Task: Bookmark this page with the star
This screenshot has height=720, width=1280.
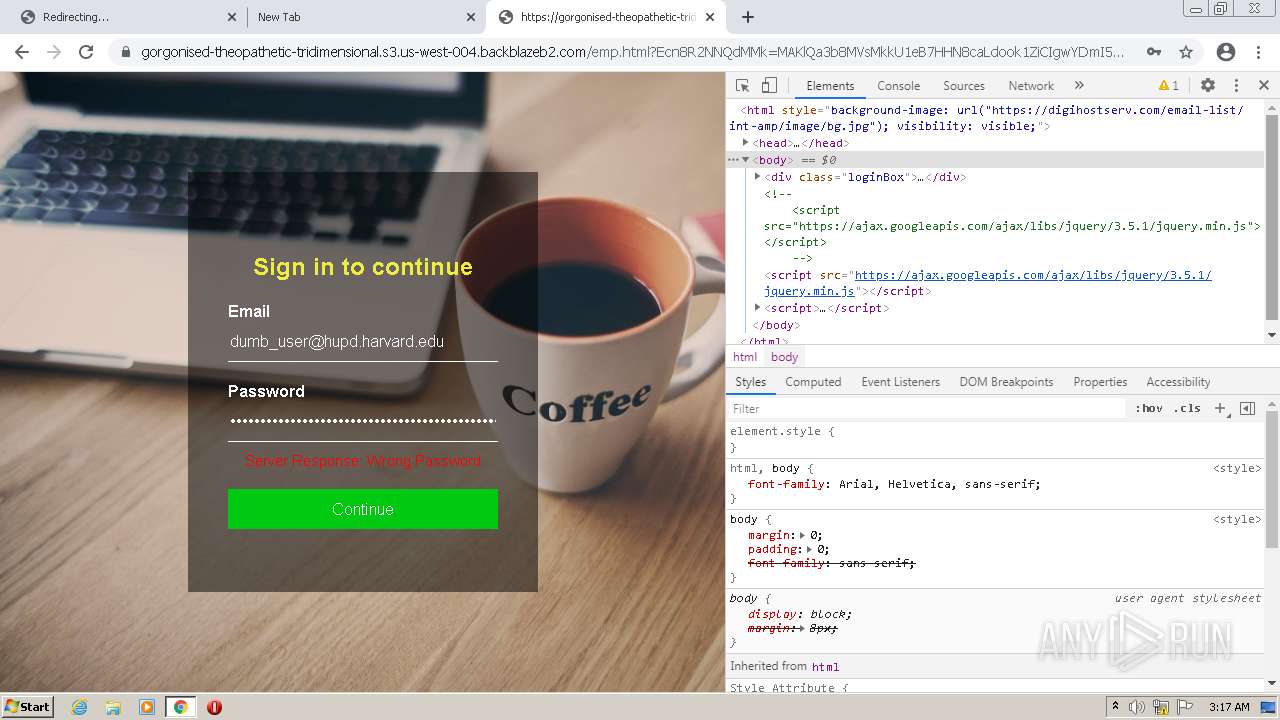Action: click(1186, 52)
